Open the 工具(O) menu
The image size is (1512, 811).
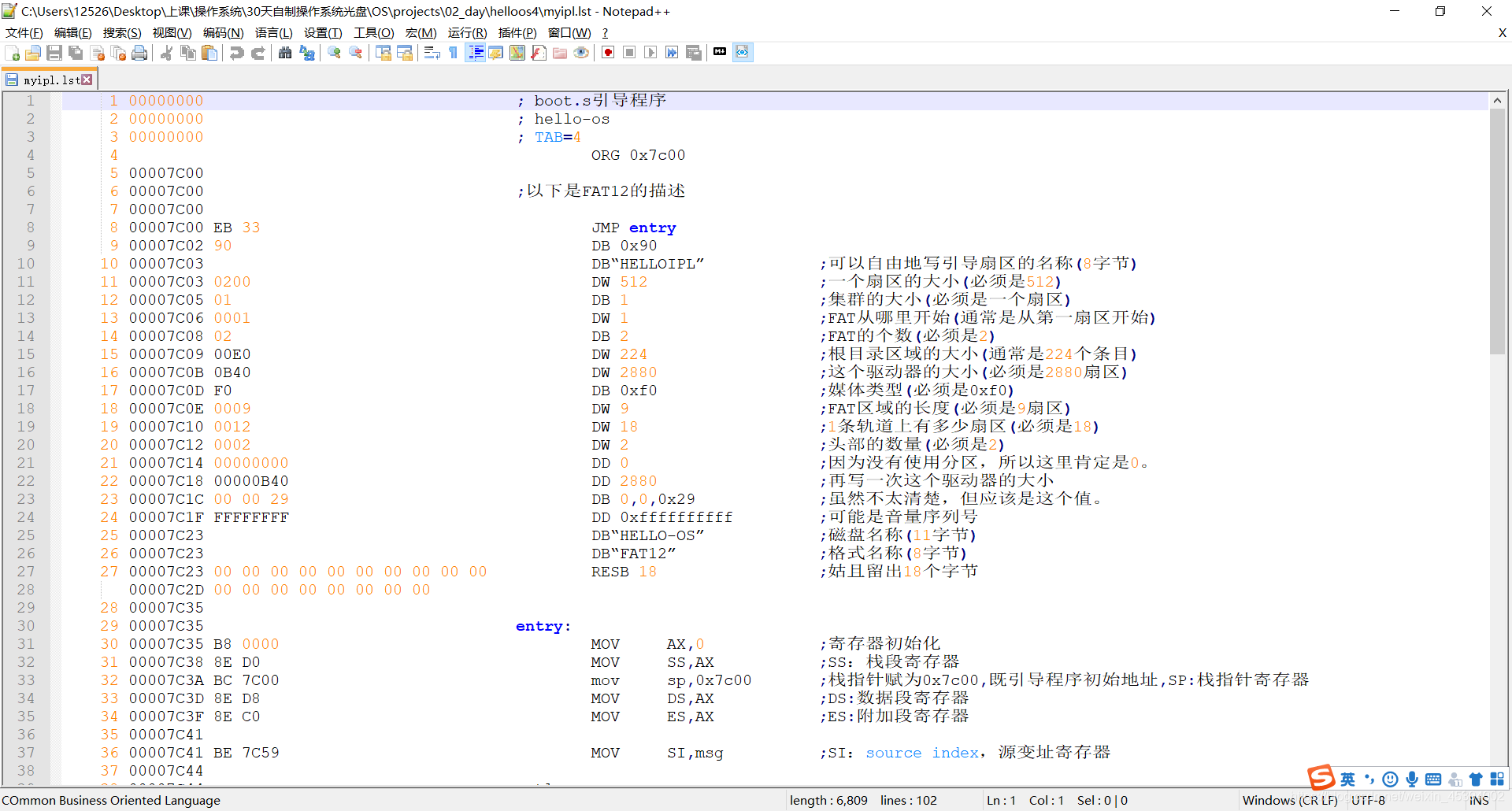(374, 33)
